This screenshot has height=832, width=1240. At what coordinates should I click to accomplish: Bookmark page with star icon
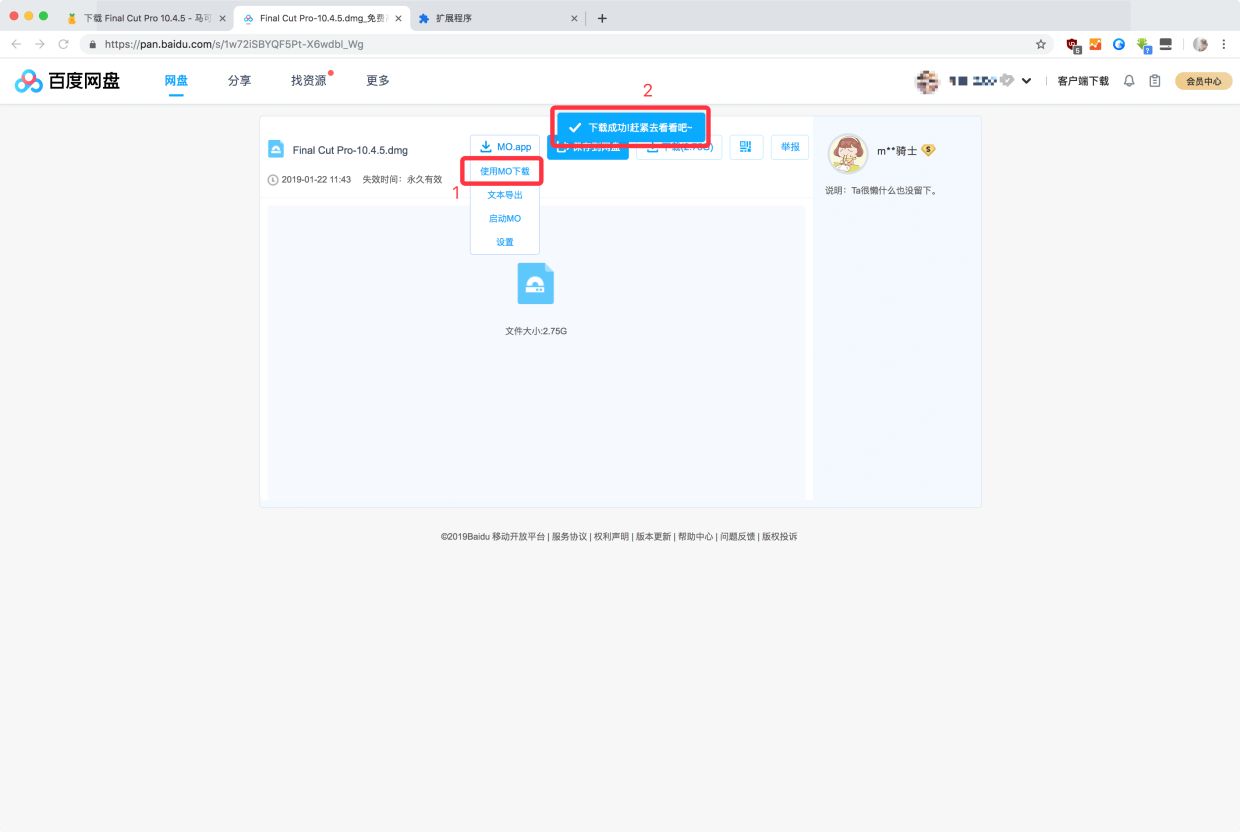coord(1040,44)
